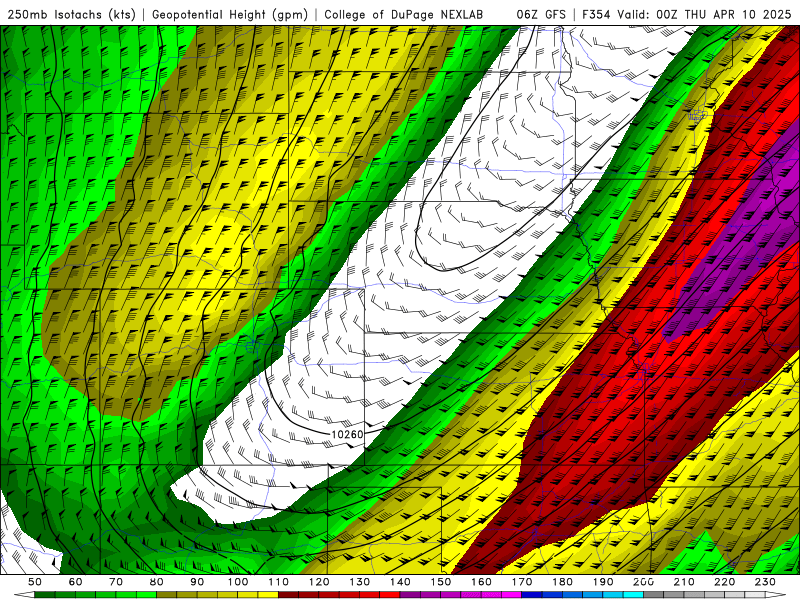800x600 pixels.
Task: Click the '250mb Isotachs (kts)' title text
Action: click(x=71, y=14)
